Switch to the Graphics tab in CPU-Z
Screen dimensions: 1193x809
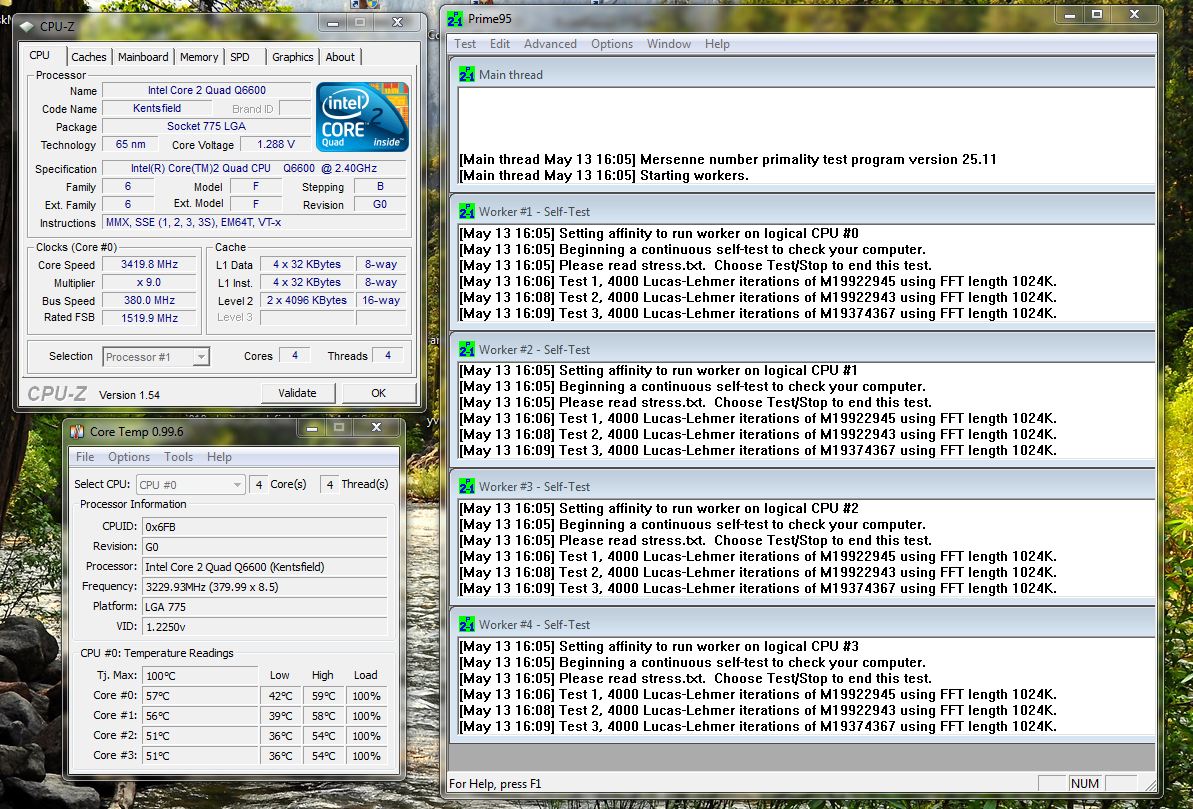coord(292,57)
